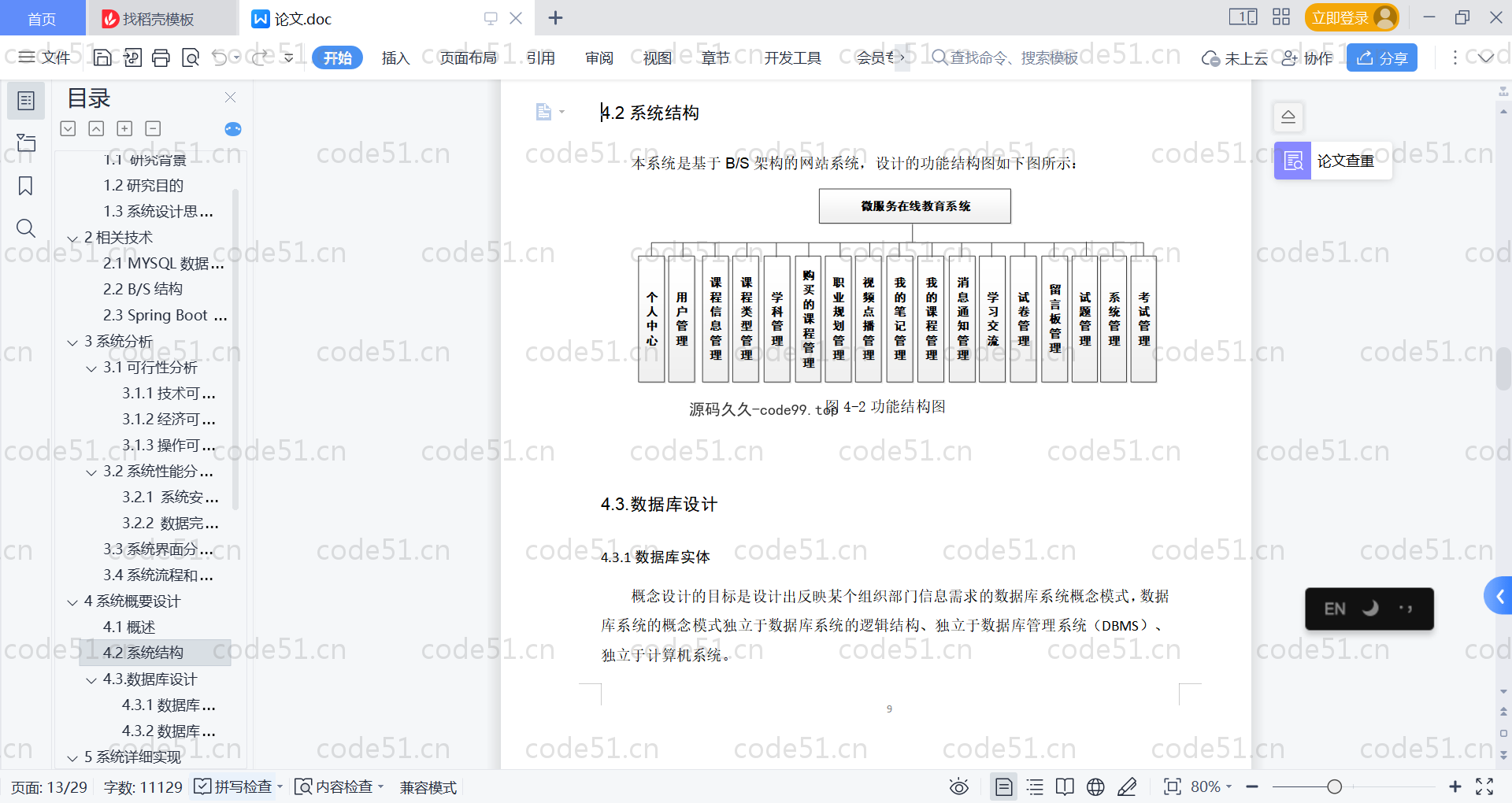Click add heading plus icon in 目录
This screenshot has height=803, width=1512.
pos(124,128)
